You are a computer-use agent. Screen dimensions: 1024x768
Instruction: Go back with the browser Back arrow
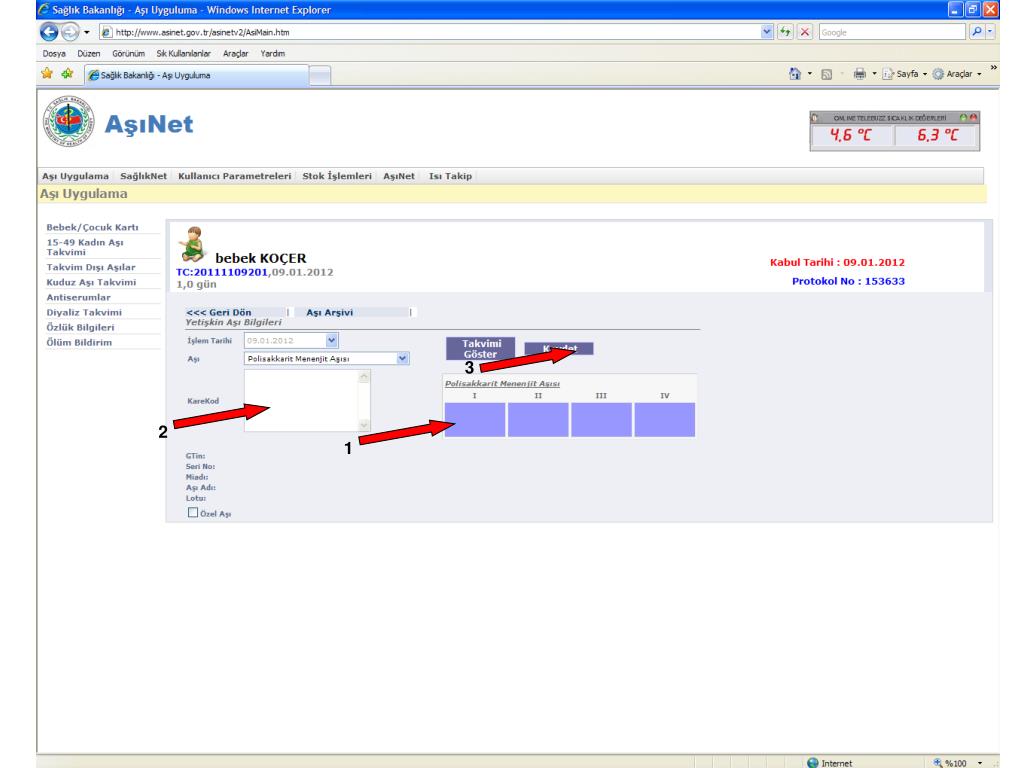[x=49, y=31]
